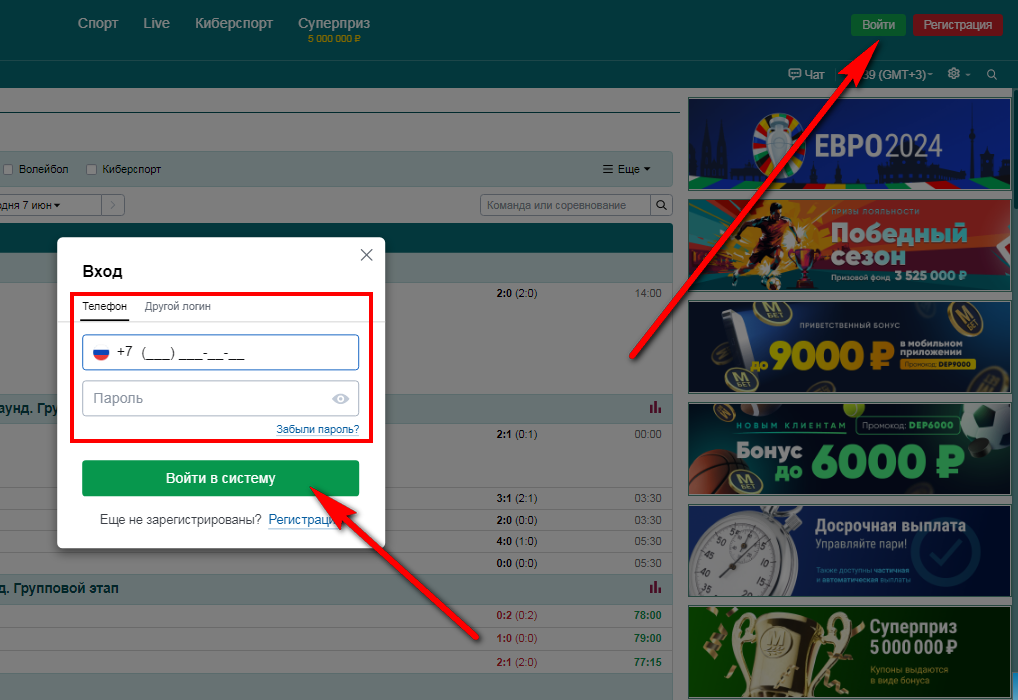Screen dimensions: 1018x700
Task: Click statistics icon beside Групповой этап
Action: (x=655, y=588)
